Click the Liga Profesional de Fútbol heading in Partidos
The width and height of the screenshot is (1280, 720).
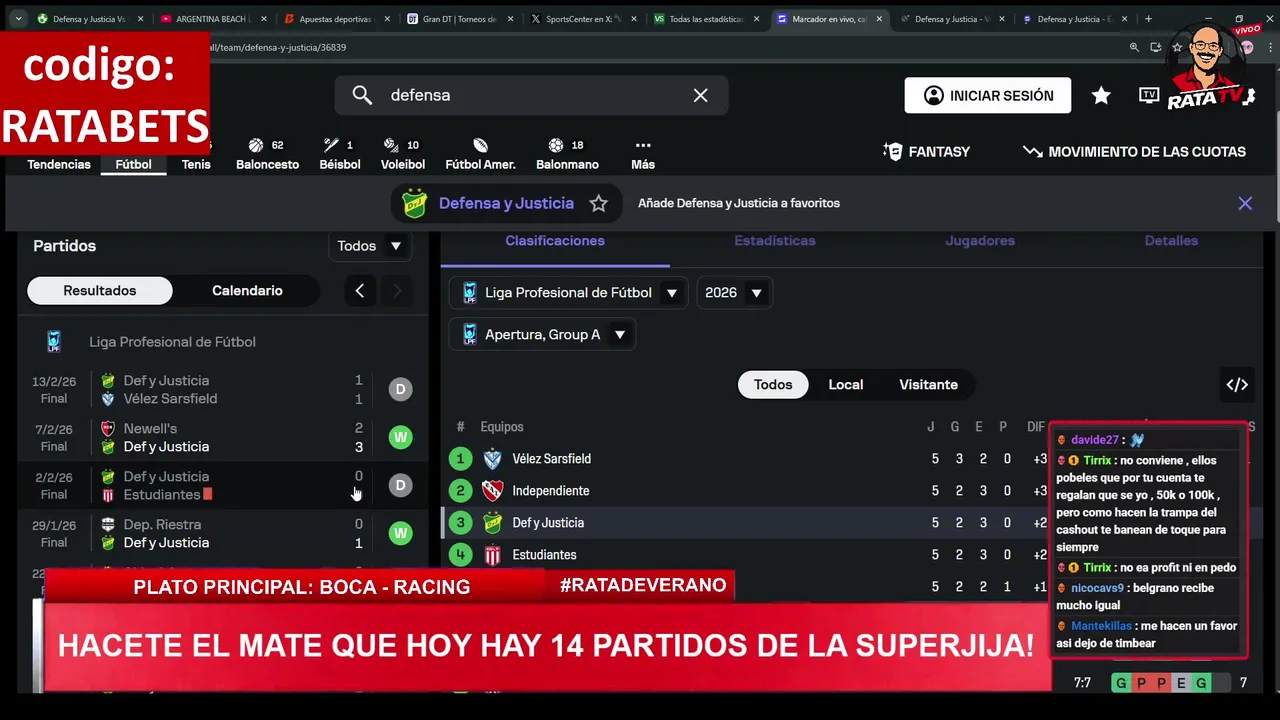172,342
